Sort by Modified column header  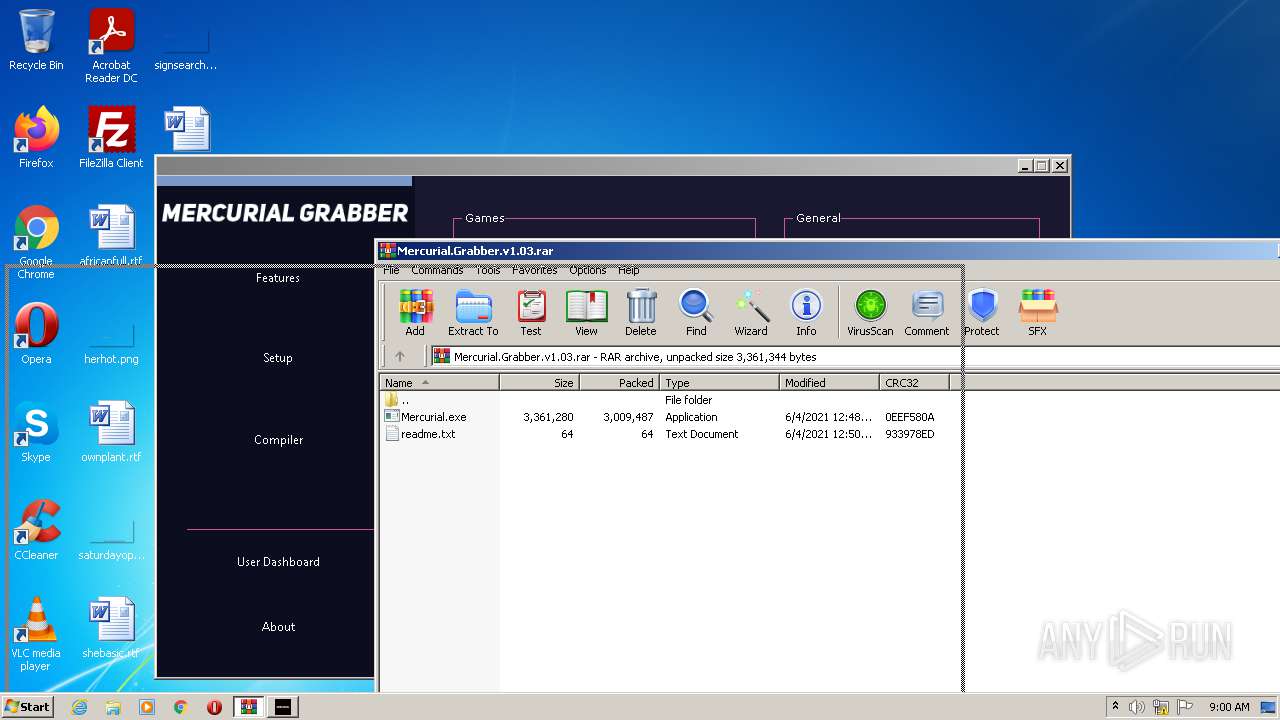coord(830,382)
